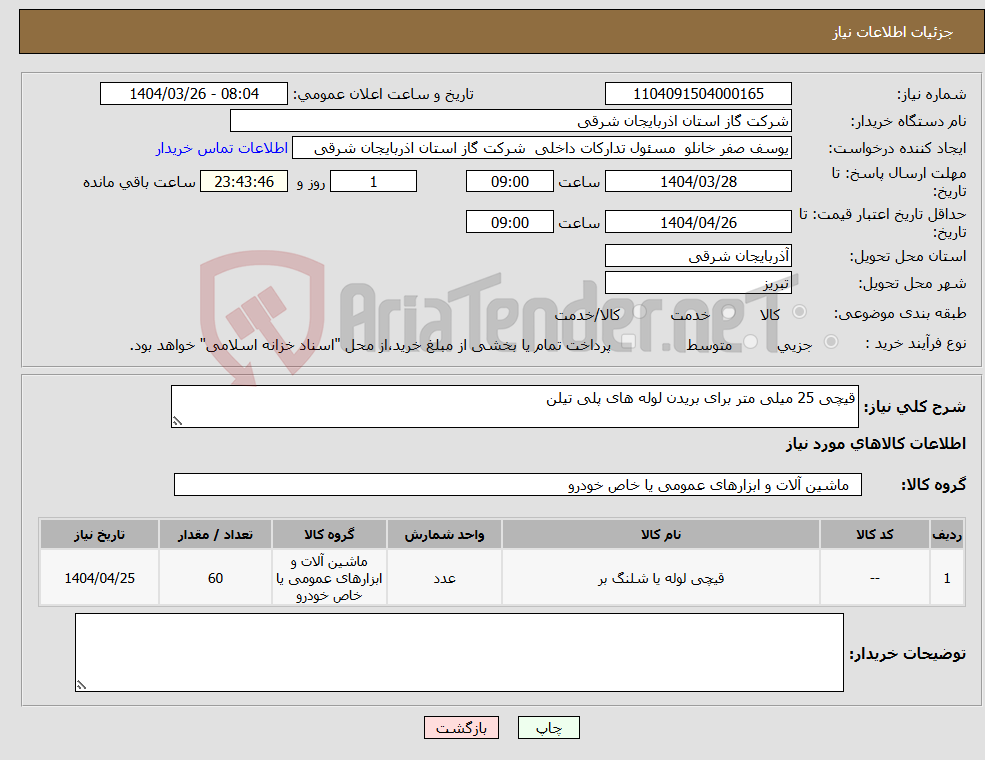Viewport: 985px width, 760px height.
Task: Select the خدمت radio button
Action: (x=728, y=312)
